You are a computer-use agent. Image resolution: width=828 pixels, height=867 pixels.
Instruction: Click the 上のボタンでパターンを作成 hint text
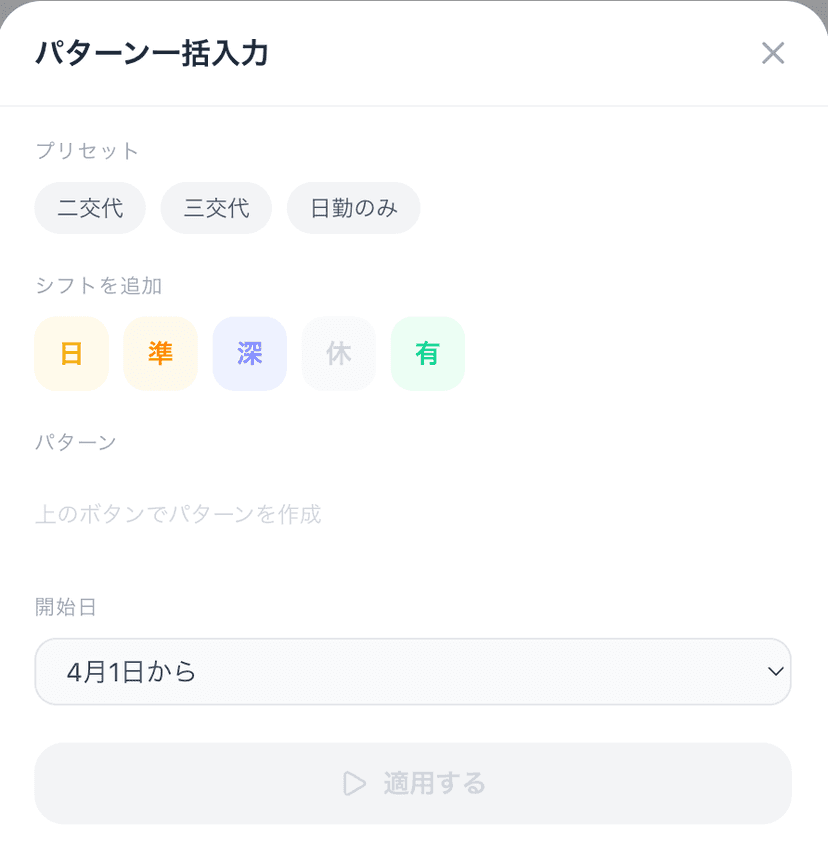178,514
